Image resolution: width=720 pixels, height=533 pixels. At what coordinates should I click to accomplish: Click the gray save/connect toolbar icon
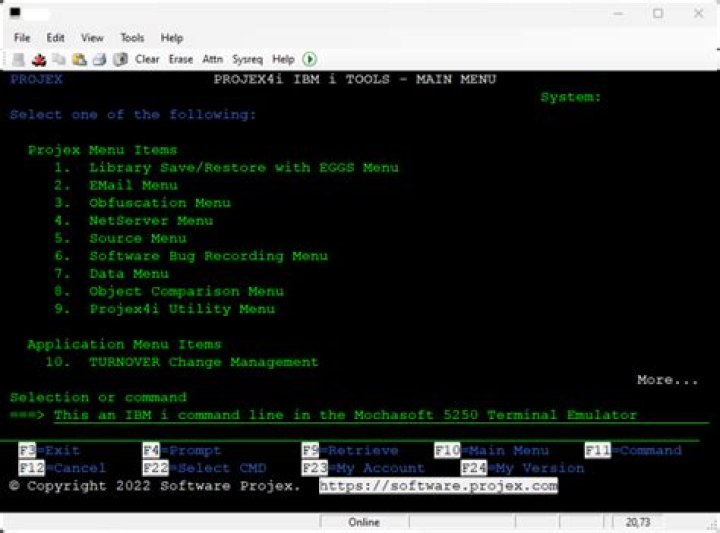pyautogui.click(x=18, y=59)
